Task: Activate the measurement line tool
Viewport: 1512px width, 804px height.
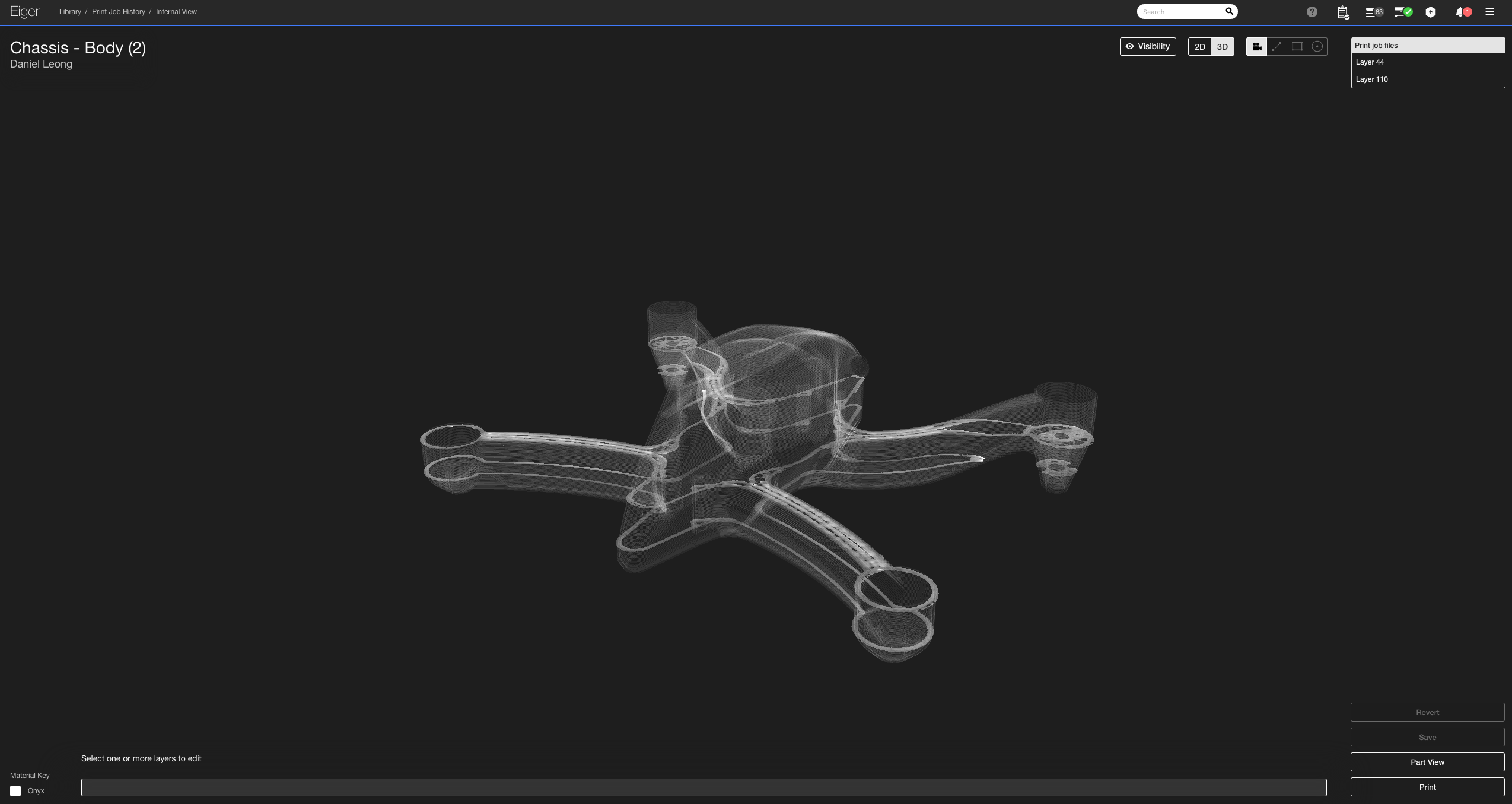Action: pos(1277,46)
